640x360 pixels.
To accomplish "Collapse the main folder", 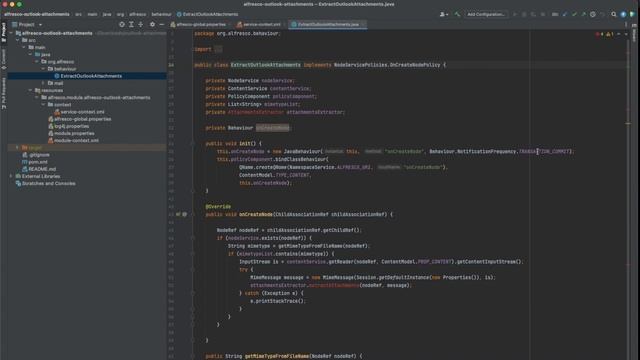I will (x=24, y=47).
